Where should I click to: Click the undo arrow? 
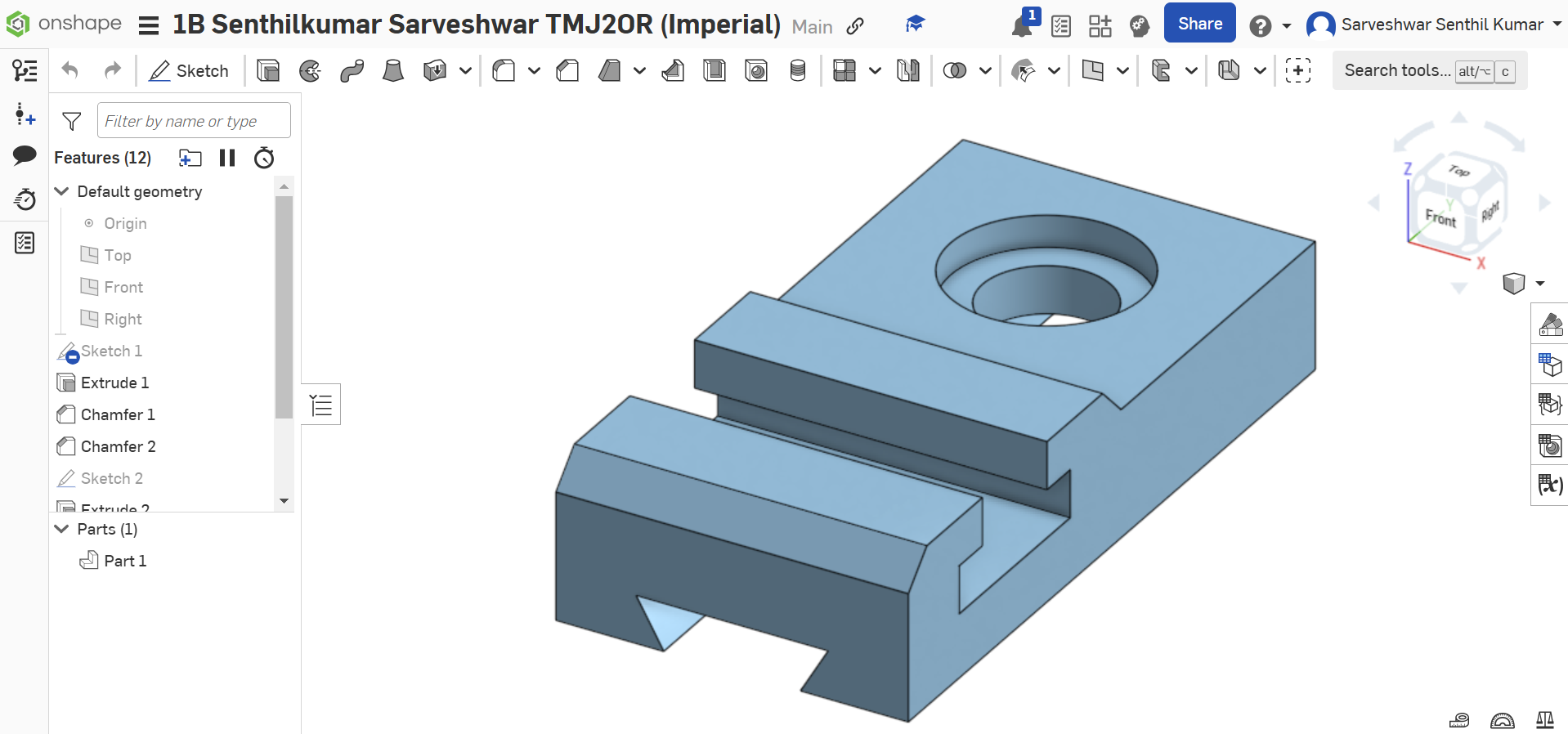[x=70, y=71]
